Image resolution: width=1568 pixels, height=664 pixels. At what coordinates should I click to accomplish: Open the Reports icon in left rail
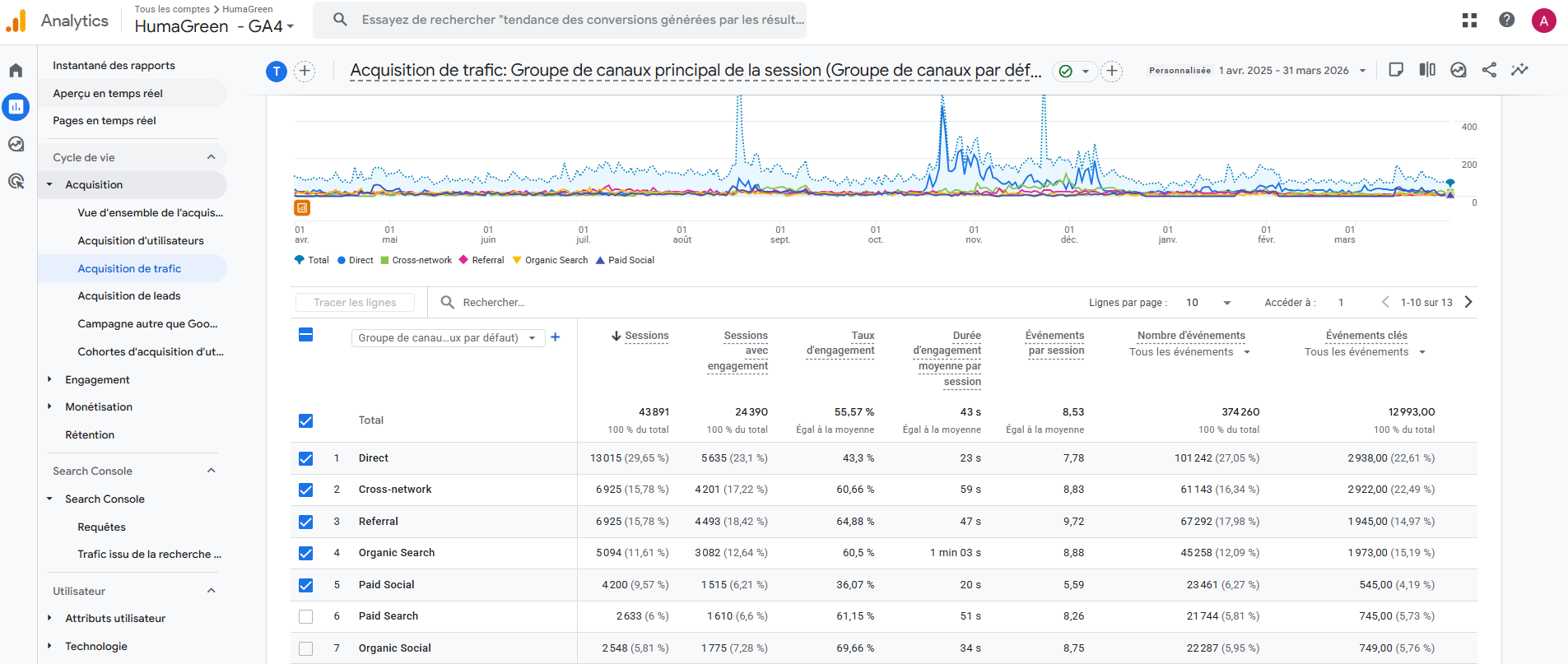16,106
